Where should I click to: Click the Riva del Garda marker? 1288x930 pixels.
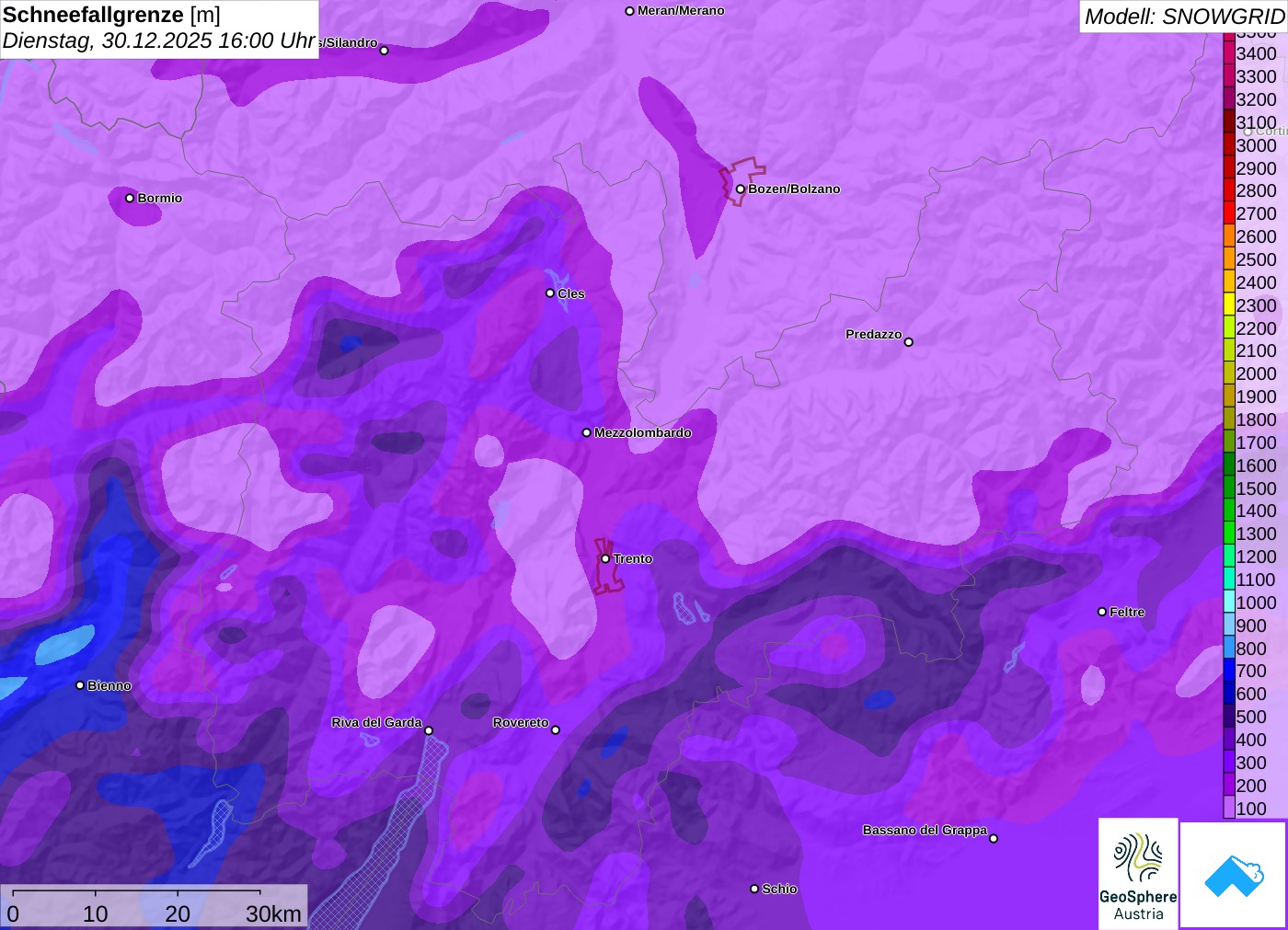[429, 730]
